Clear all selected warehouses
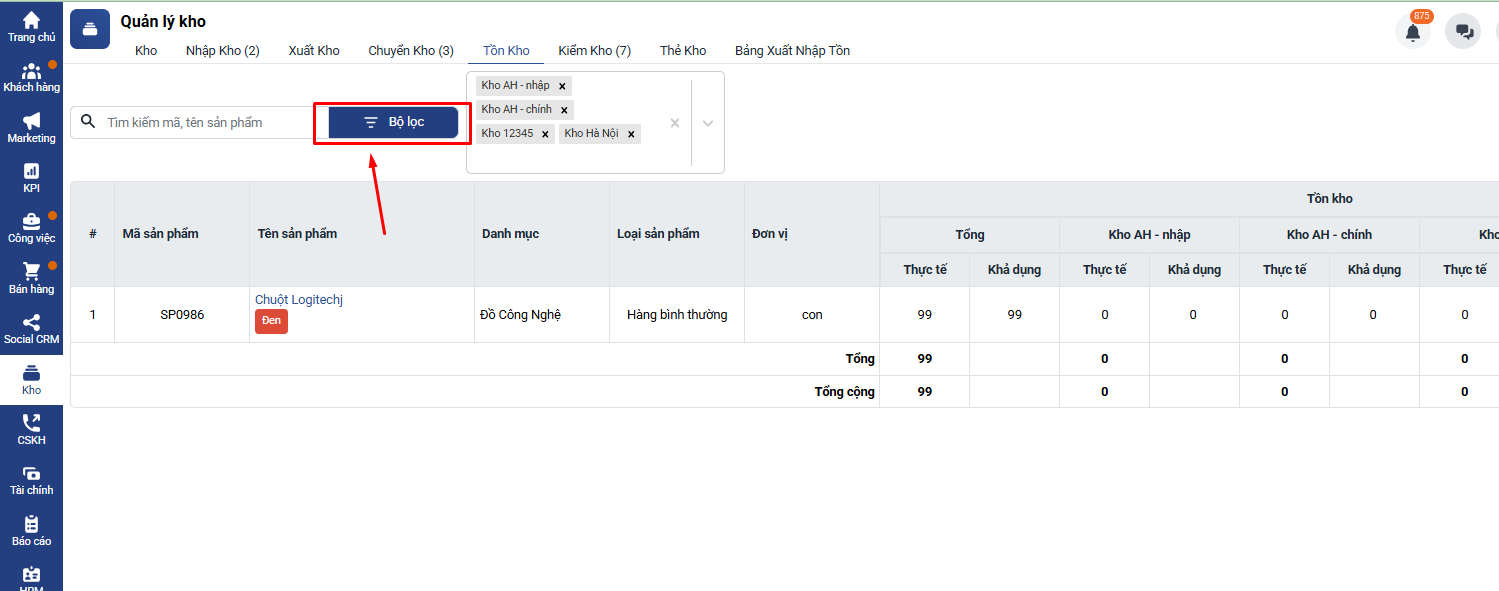Screen dimensions: 1499x591 click(x=674, y=123)
